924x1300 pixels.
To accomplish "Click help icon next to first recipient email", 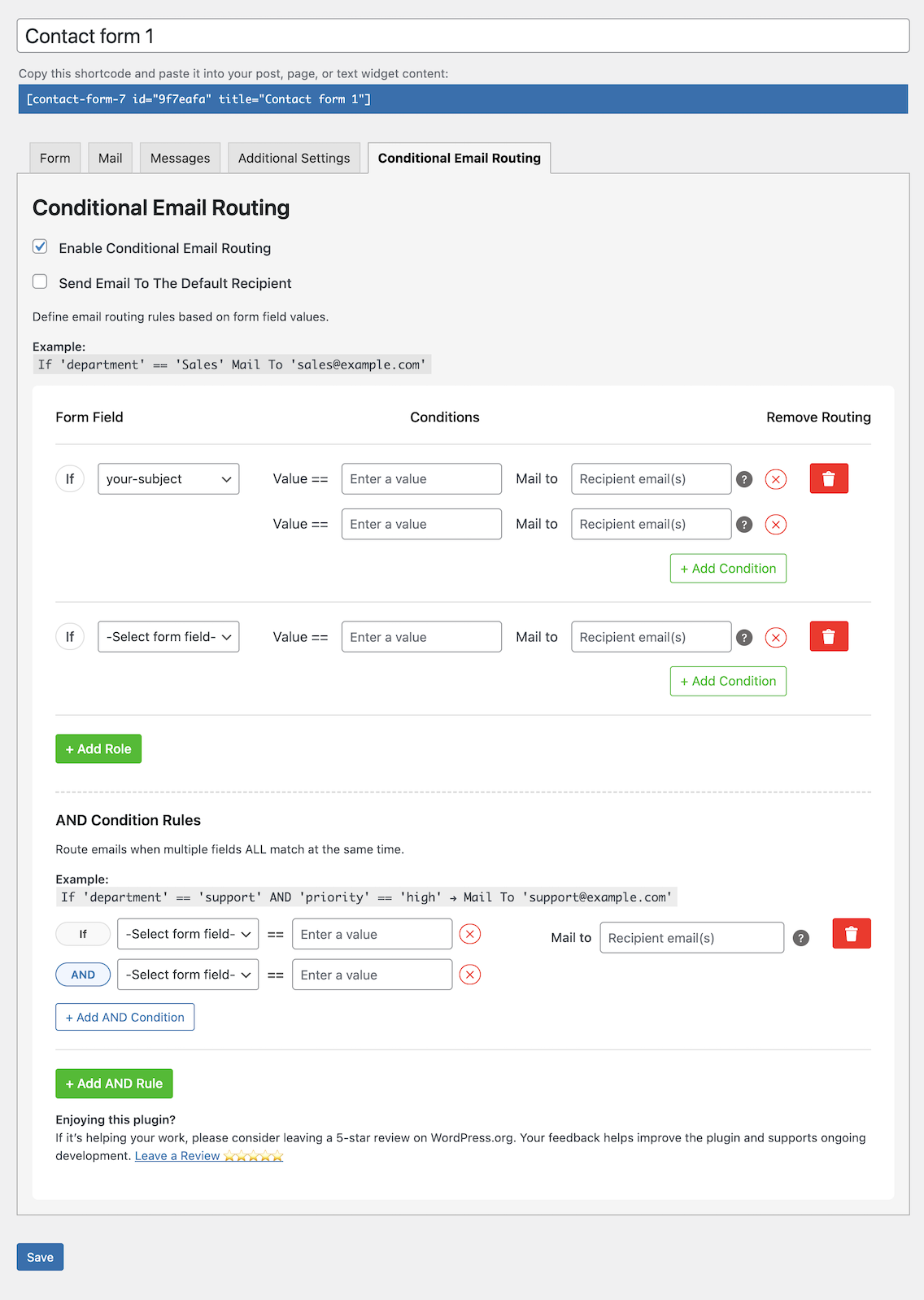I will pyautogui.click(x=743, y=479).
